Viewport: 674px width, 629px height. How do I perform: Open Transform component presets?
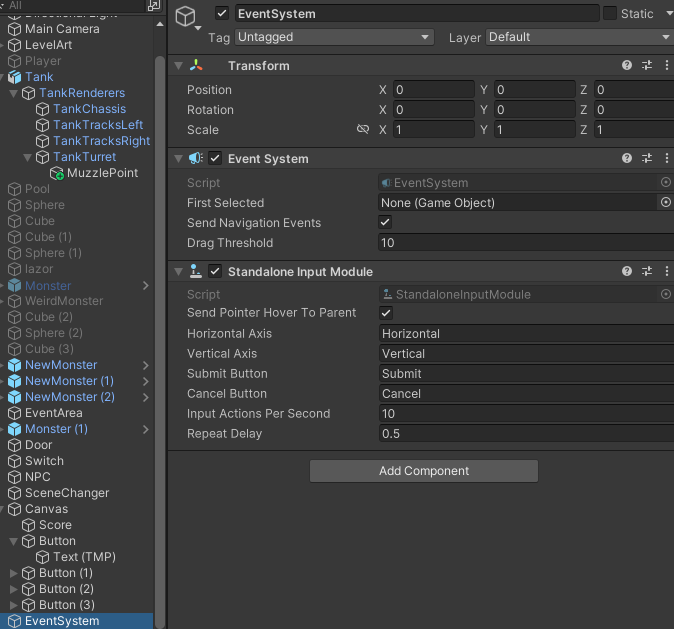pos(647,65)
